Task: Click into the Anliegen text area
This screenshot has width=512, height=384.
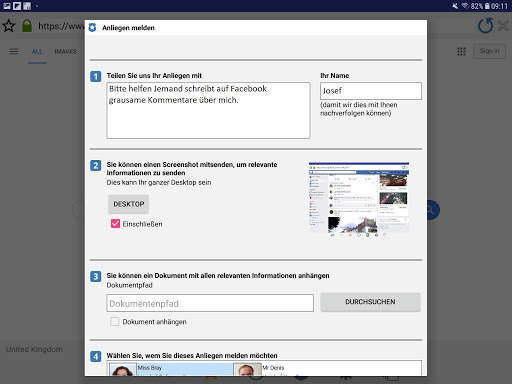Action: pyautogui.click(x=208, y=110)
